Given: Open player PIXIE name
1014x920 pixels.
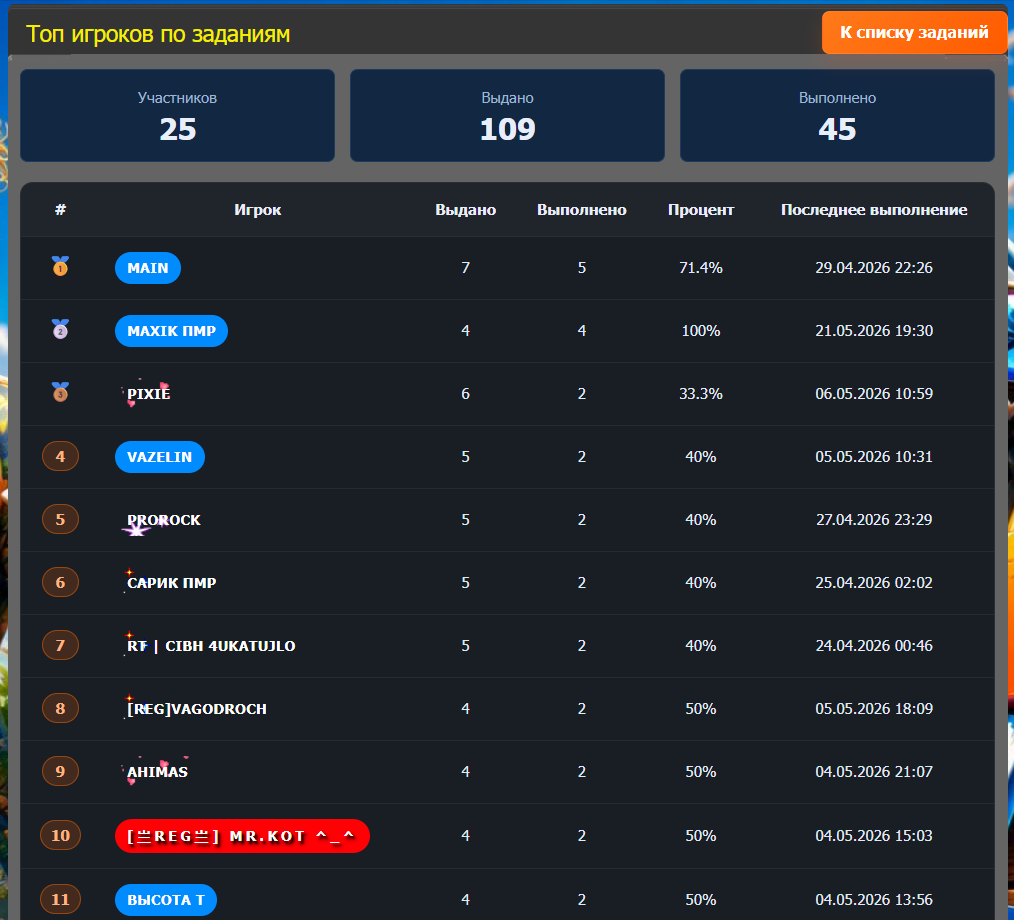Looking at the screenshot, I should [149, 394].
